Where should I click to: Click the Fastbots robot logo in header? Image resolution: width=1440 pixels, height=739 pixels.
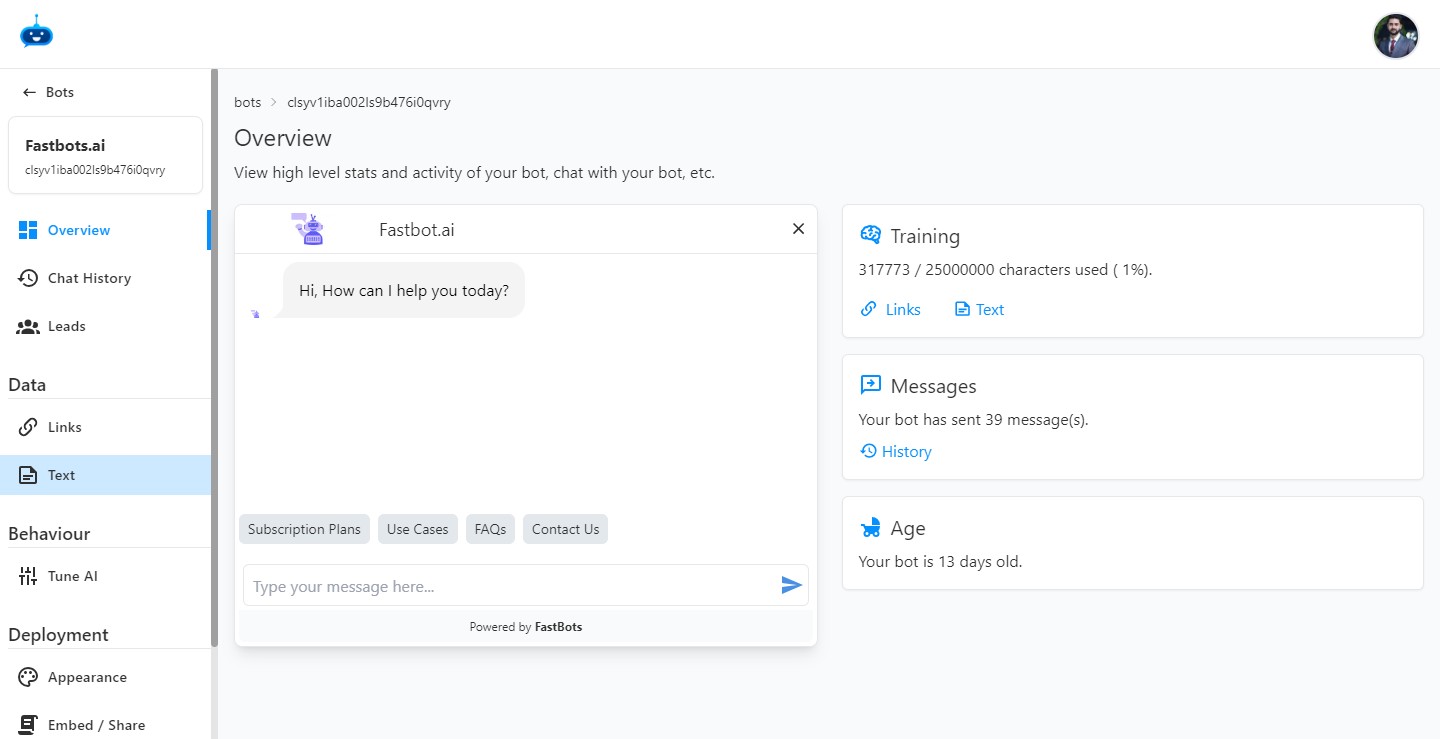point(36,31)
